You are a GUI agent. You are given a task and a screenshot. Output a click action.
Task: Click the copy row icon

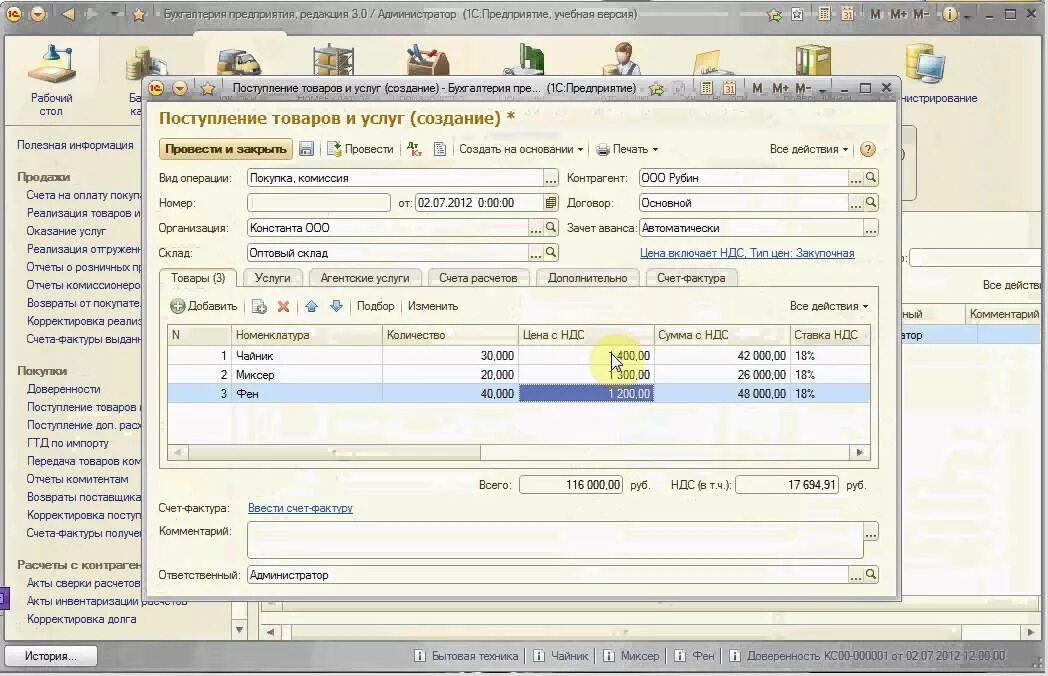pyautogui.click(x=259, y=306)
